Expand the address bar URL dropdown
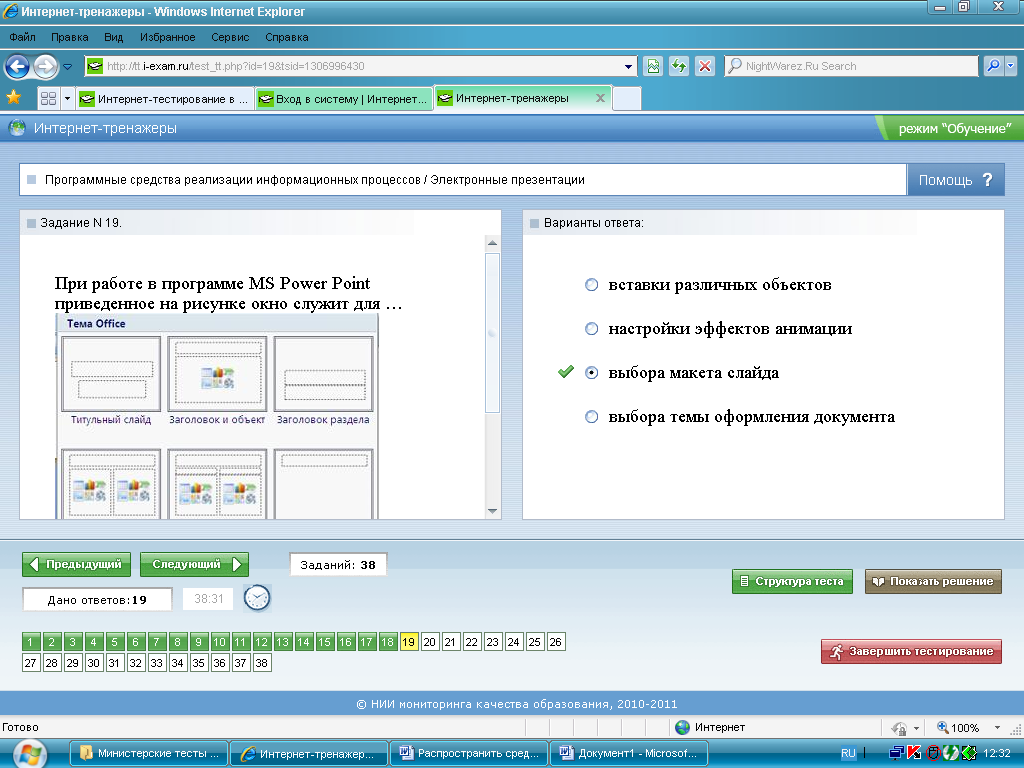Image resolution: width=1024 pixels, height=768 pixels. (628, 67)
